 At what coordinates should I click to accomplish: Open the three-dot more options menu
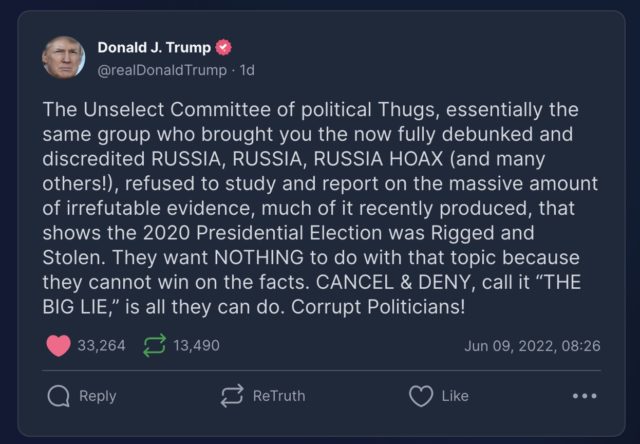584,396
